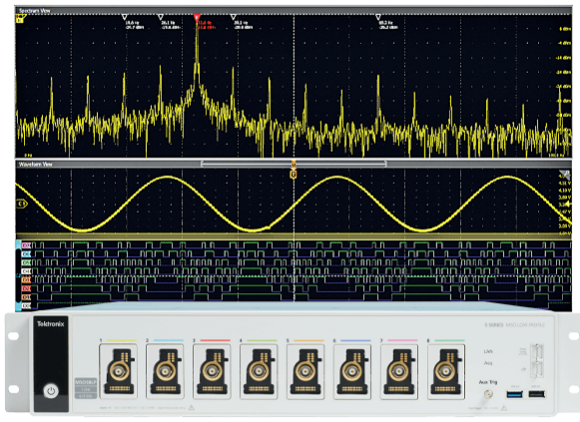Select the channel 3 input connector

pos(212,371)
